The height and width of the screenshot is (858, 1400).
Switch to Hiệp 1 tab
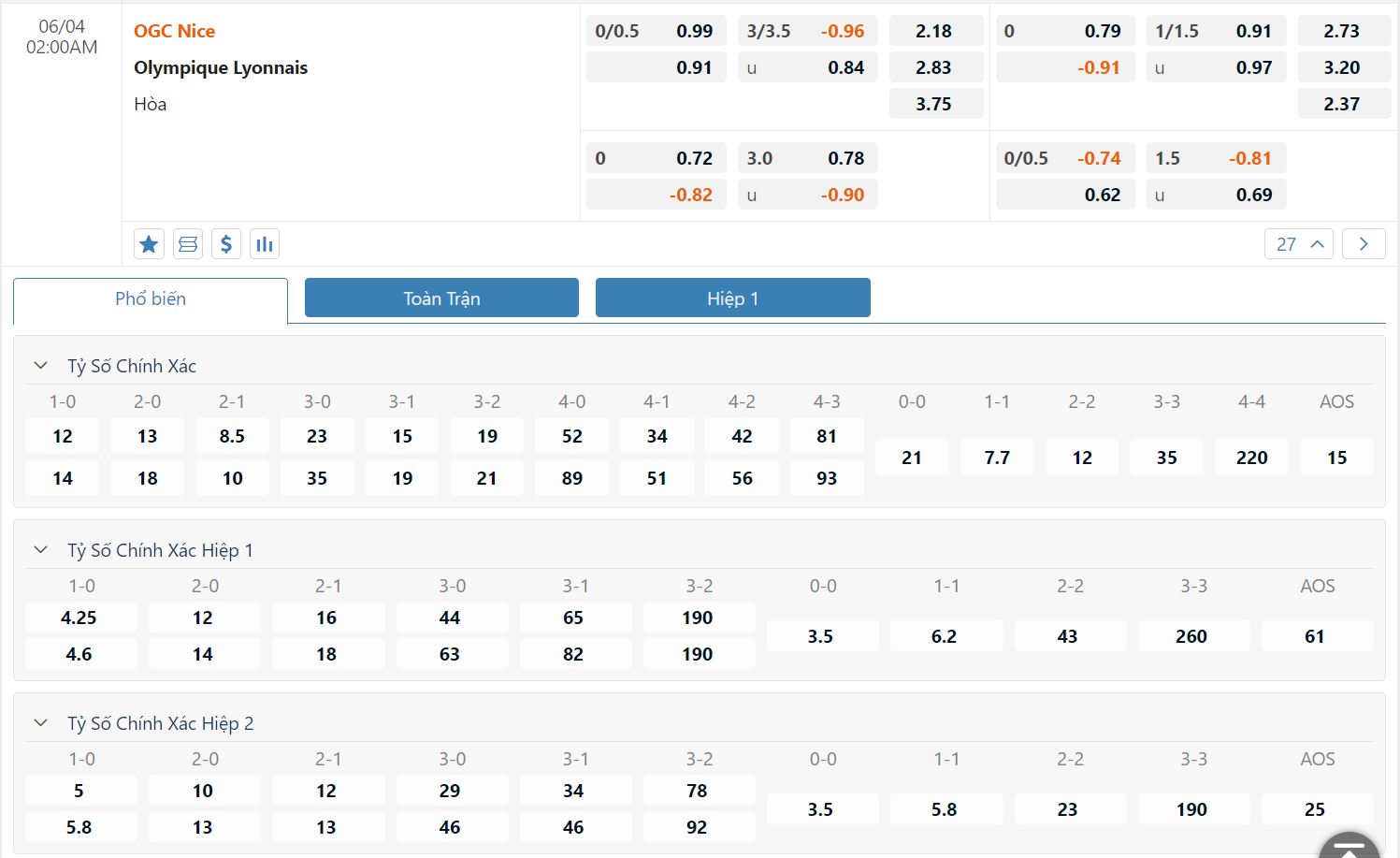[x=733, y=298]
